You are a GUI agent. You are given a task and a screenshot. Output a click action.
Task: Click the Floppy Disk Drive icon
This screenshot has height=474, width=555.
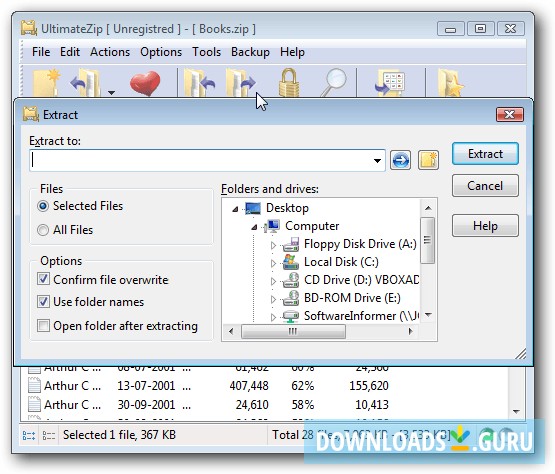pyautogui.click(x=291, y=244)
